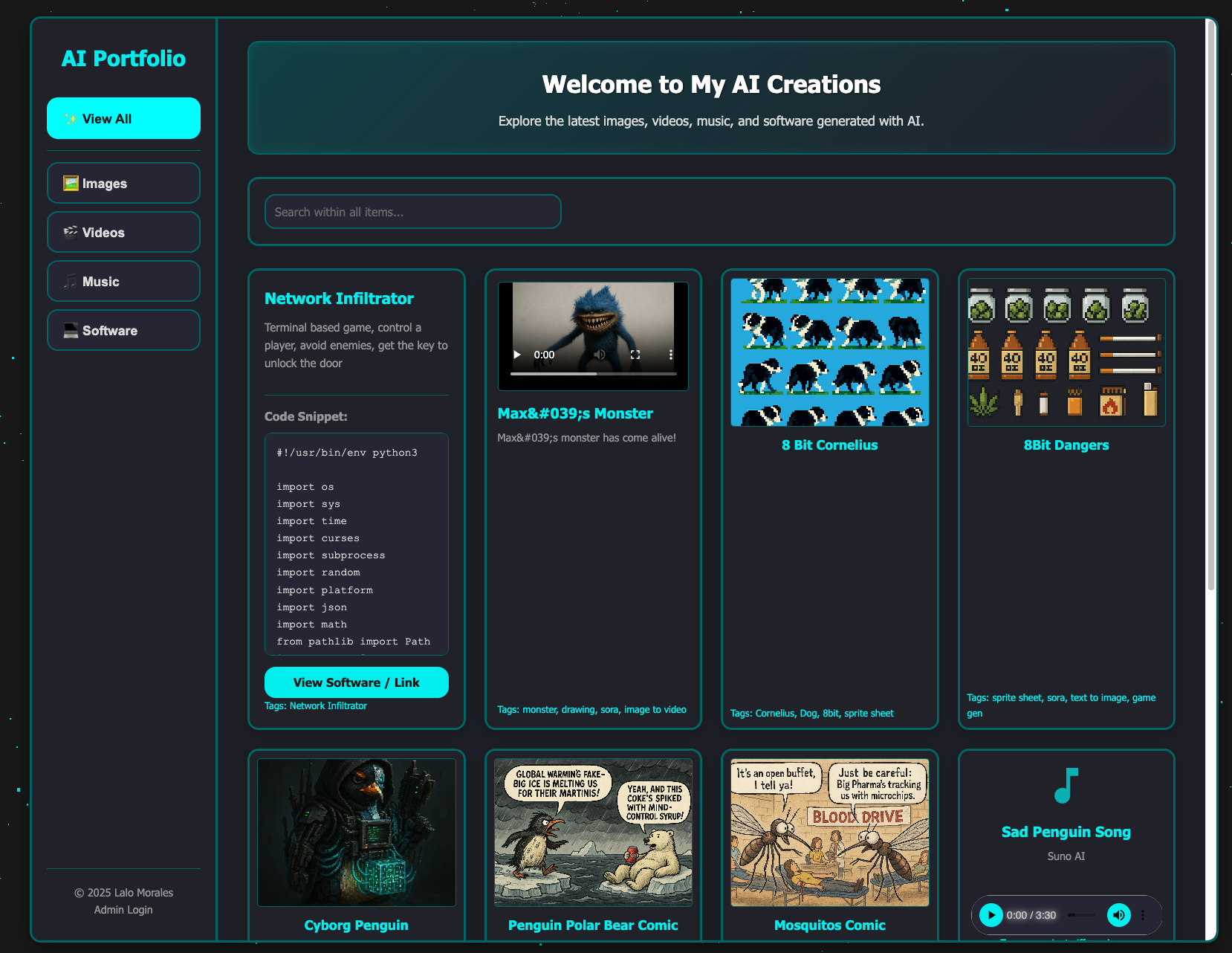Mute the Sad Penguin Song audio
1232x953 pixels.
1119,915
